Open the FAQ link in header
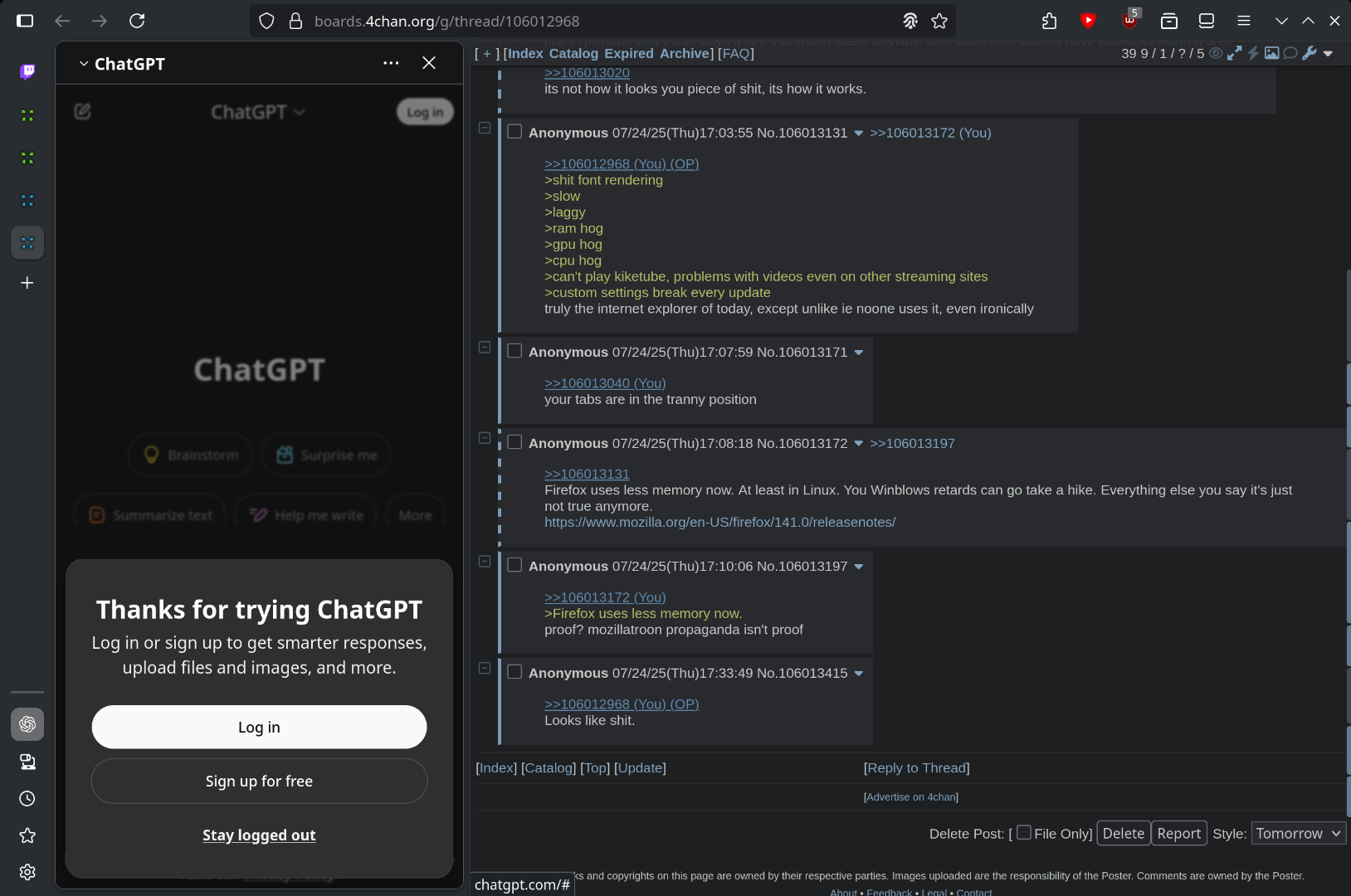1351x896 pixels. (736, 53)
